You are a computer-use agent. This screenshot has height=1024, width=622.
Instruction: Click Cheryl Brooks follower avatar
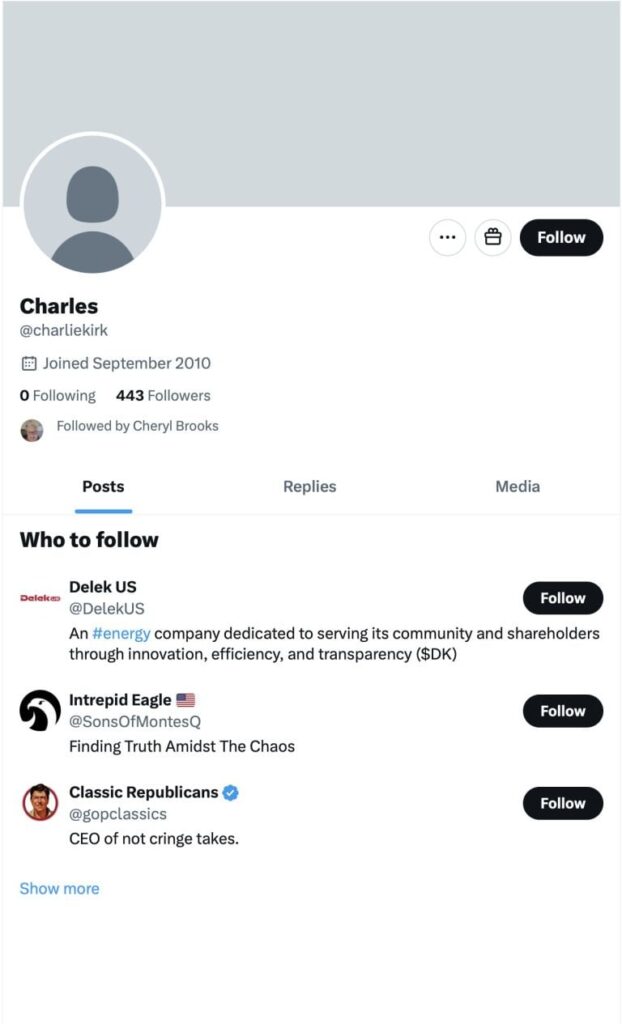(32, 430)
